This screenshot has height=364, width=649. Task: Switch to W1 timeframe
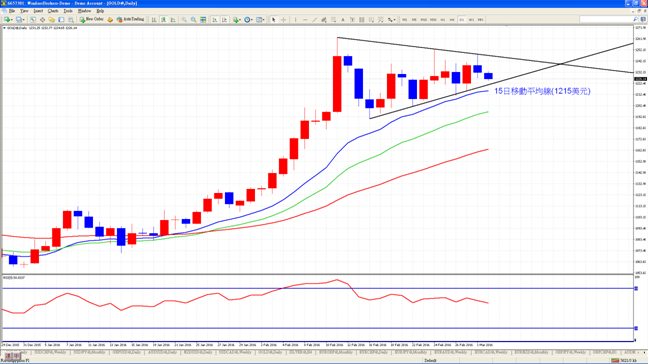(471, 19)
